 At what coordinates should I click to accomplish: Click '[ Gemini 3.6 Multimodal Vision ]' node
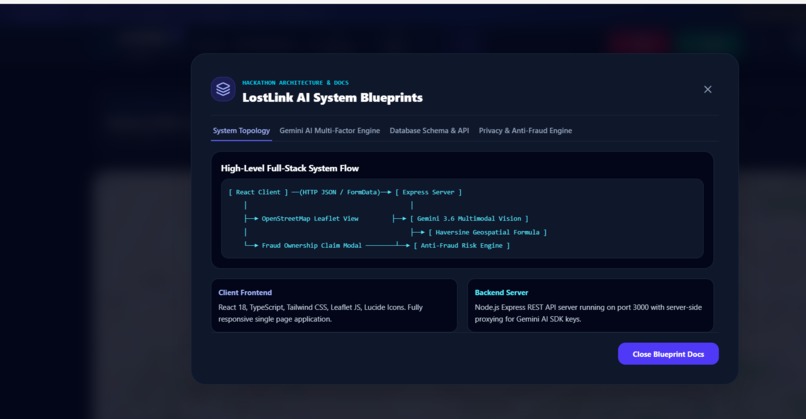pyautogui.click(x=469, y=218)
